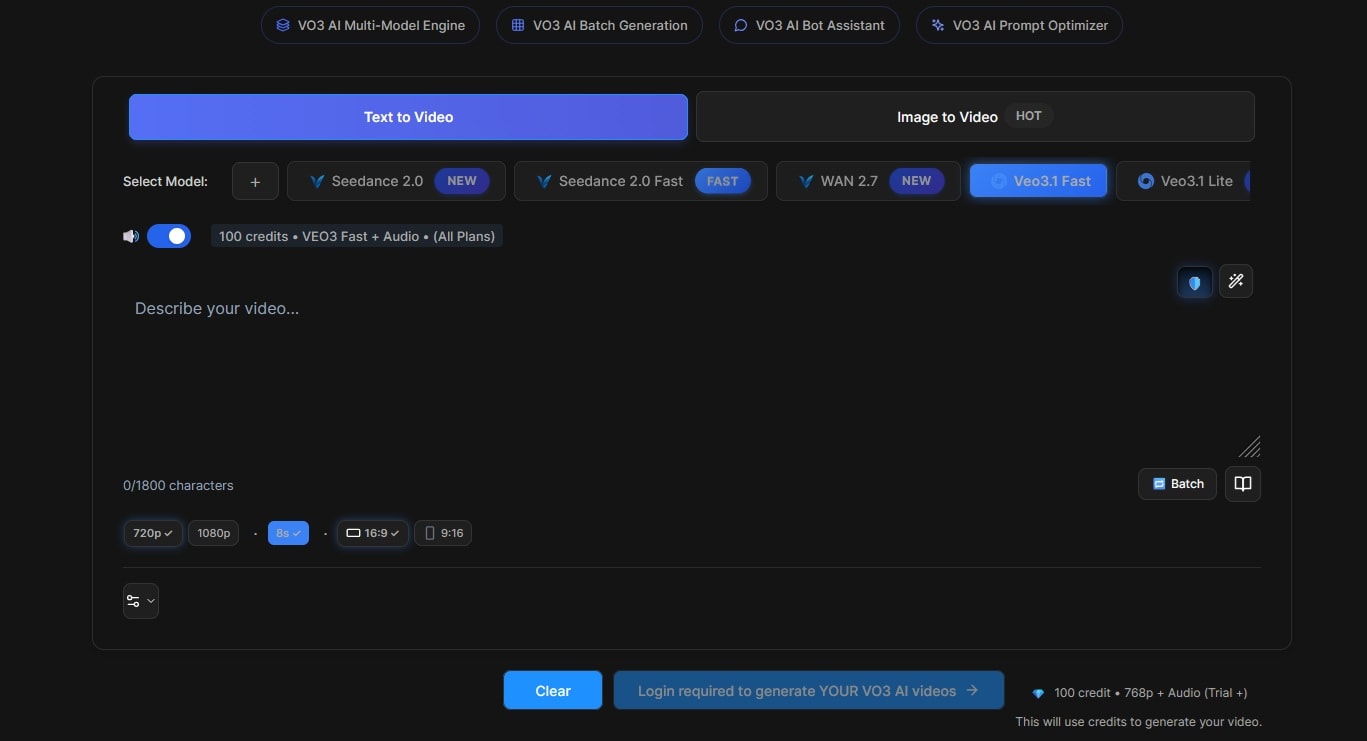Toggle the audio switch off
Screen dimensions: 1367x741
[169, 236]
